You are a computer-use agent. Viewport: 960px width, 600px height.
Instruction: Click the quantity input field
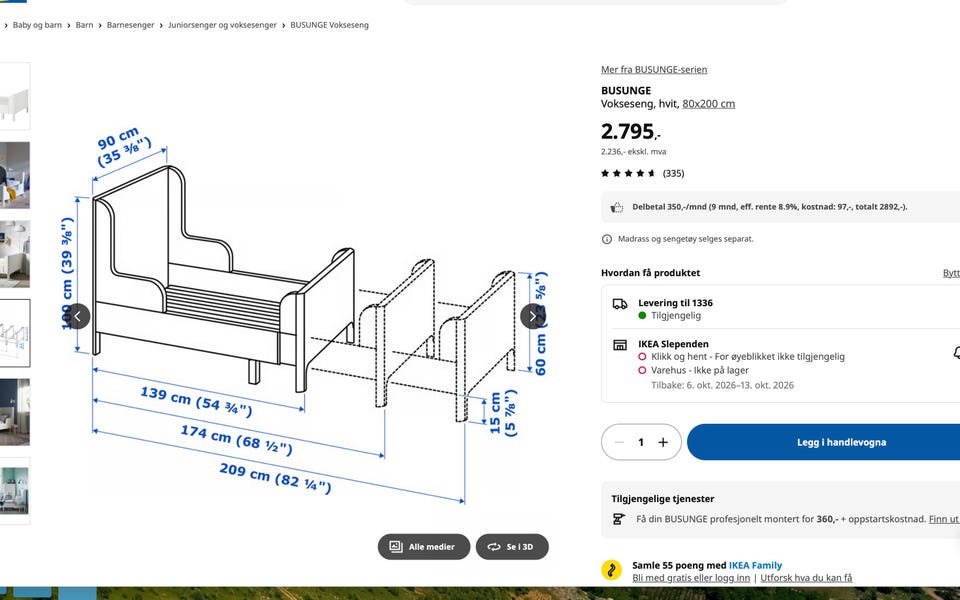[641, 442]
